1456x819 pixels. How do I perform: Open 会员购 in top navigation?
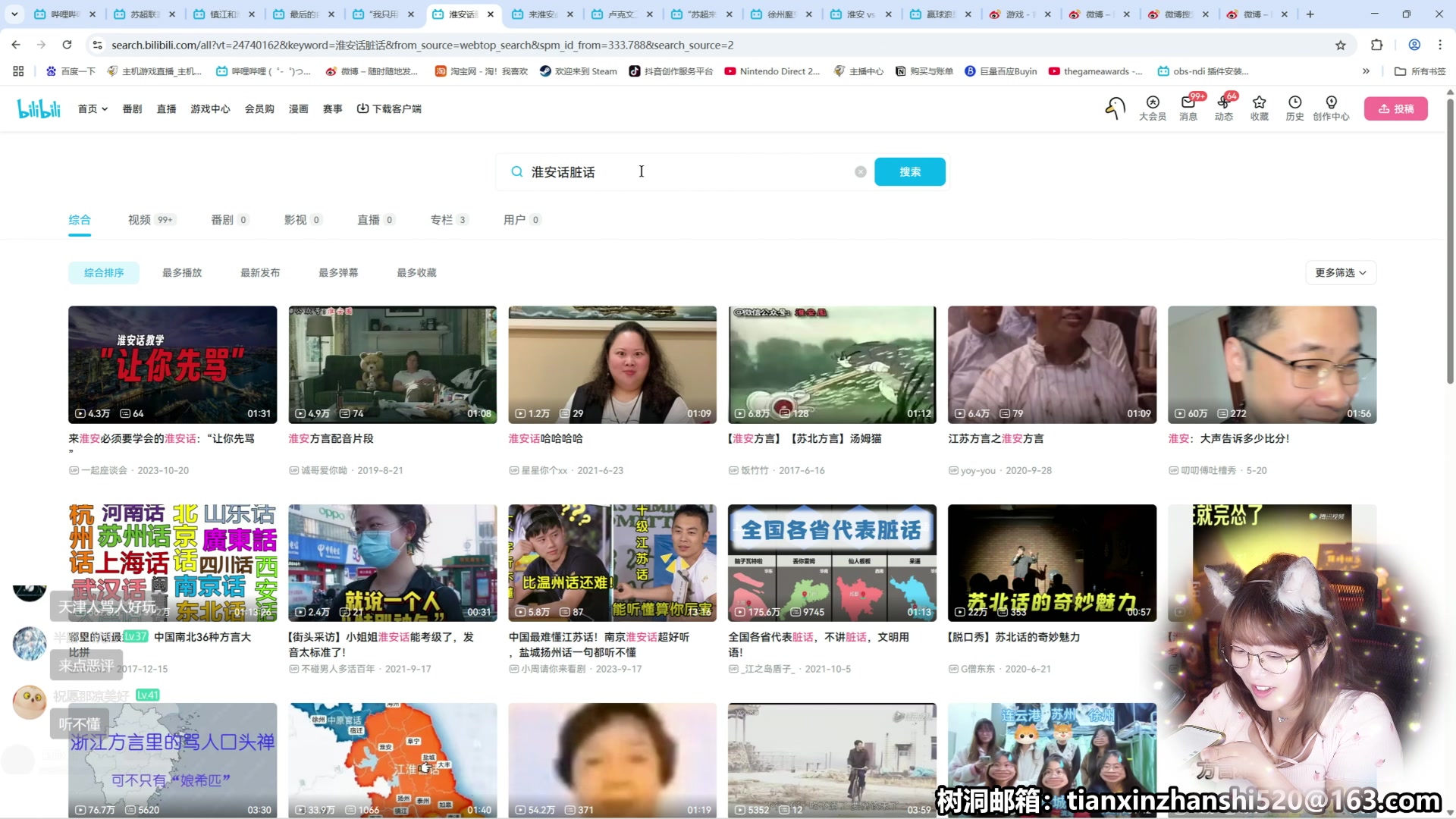pyautogui.click(x=259, y=109)
